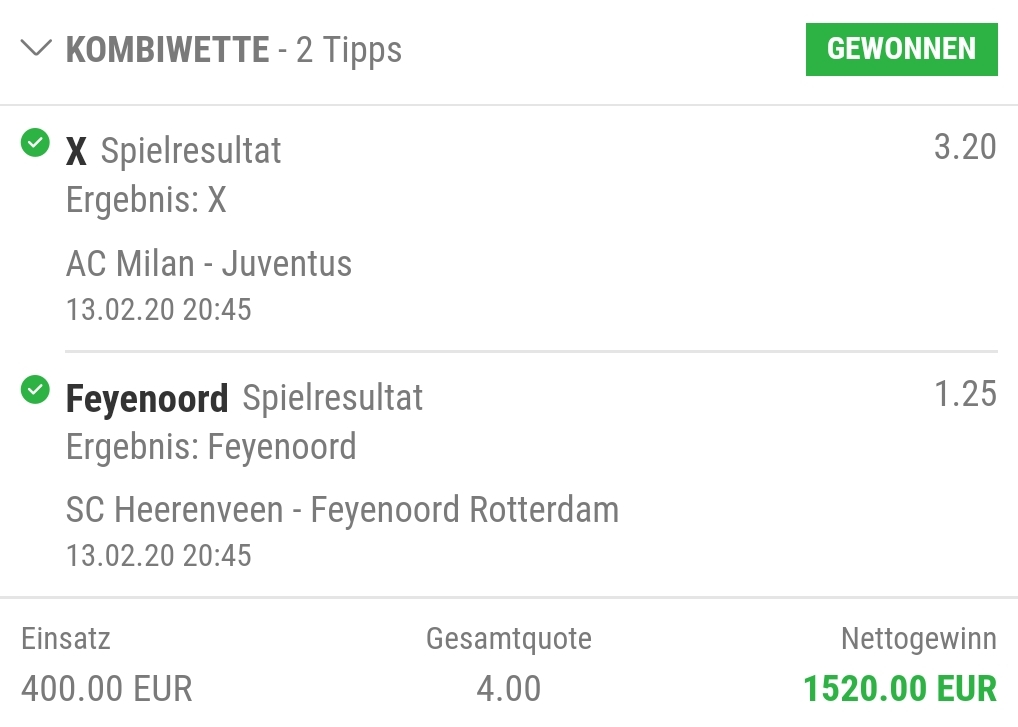Click the green GEWONNEN status badge
Image resolution: width=1018 pixels, height=727 pixels.
pyautogui.click(x=901, y=49)
